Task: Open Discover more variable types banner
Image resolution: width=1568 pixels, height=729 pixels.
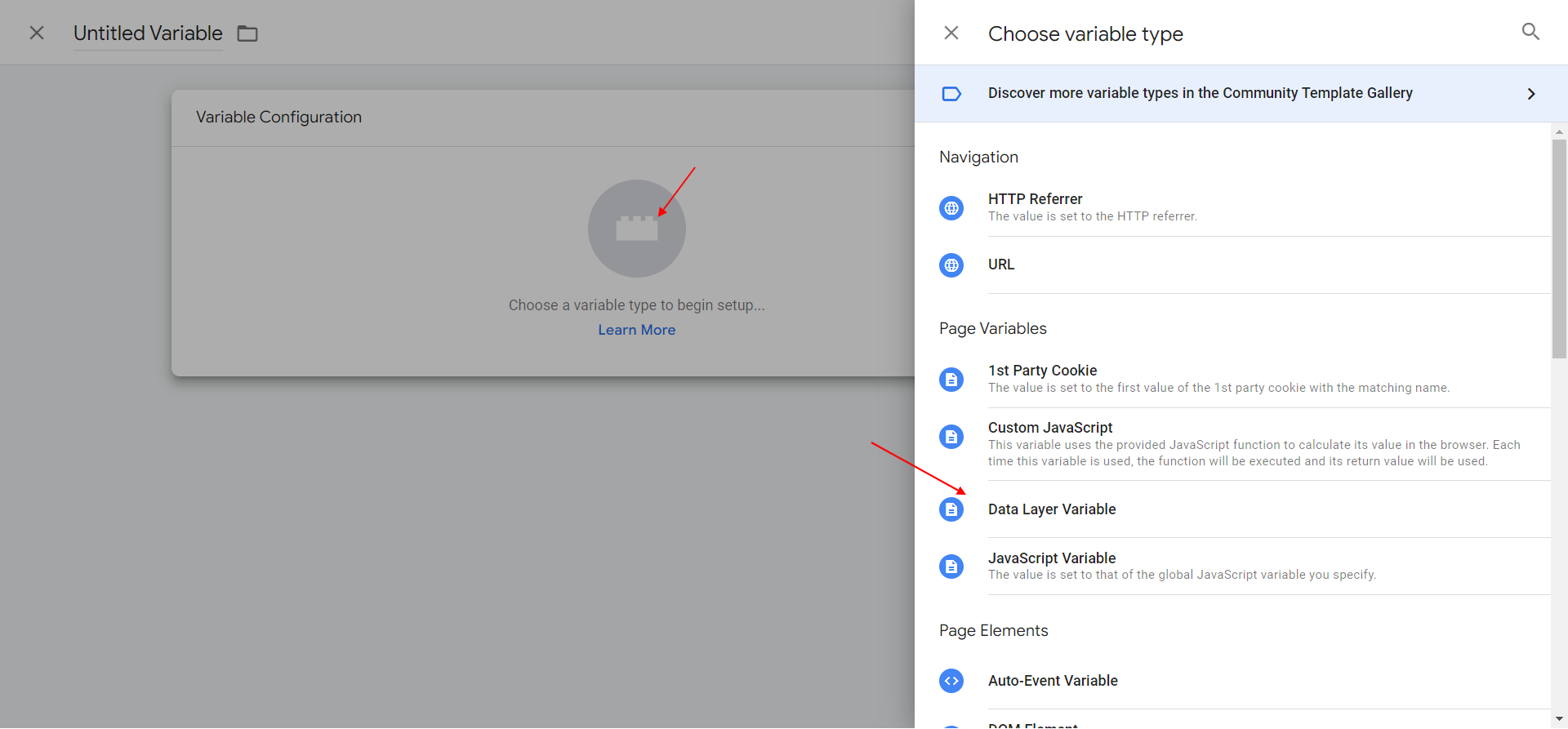Action: [1200, 93]
